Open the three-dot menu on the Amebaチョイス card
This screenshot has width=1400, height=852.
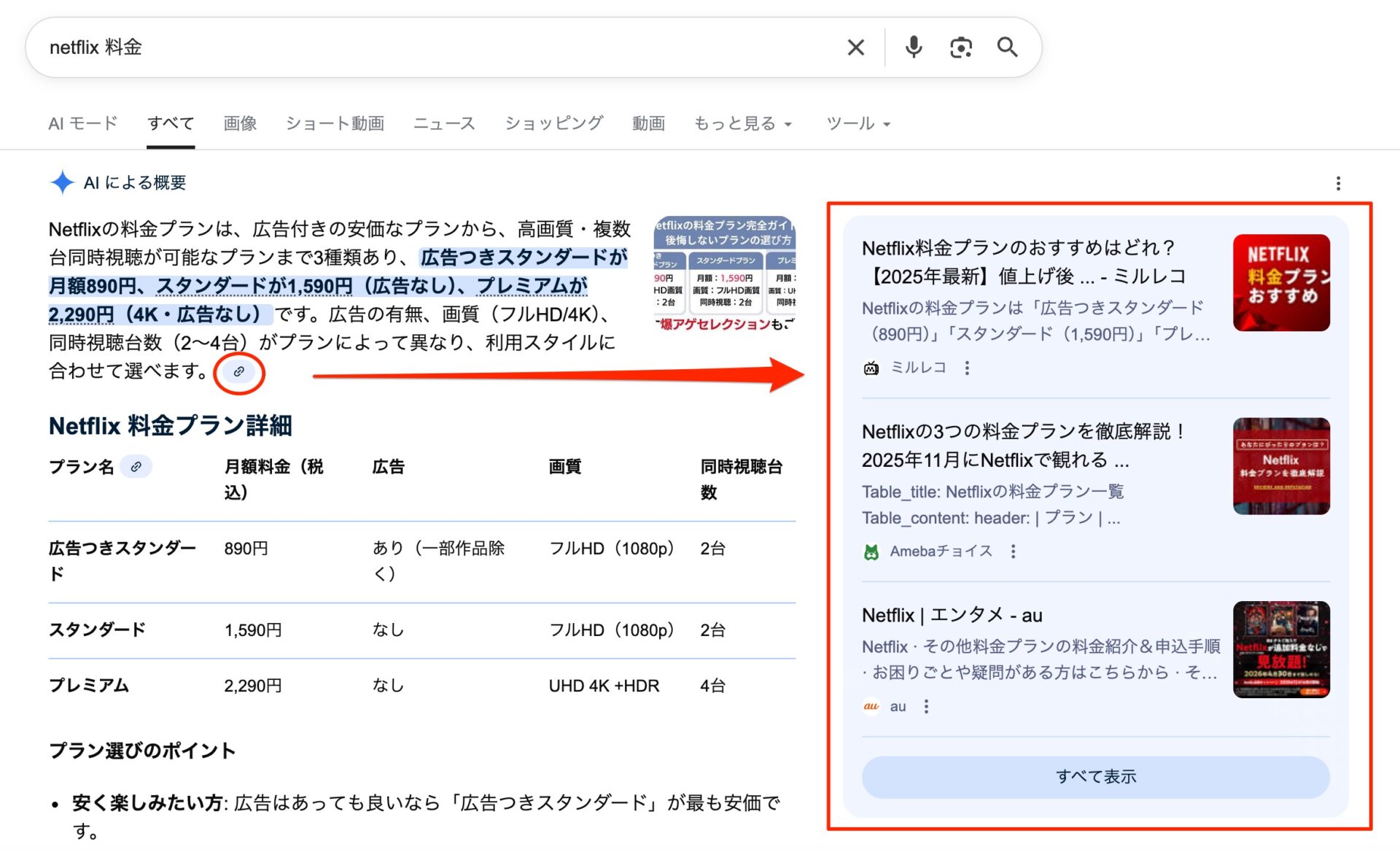[1014, 552]
